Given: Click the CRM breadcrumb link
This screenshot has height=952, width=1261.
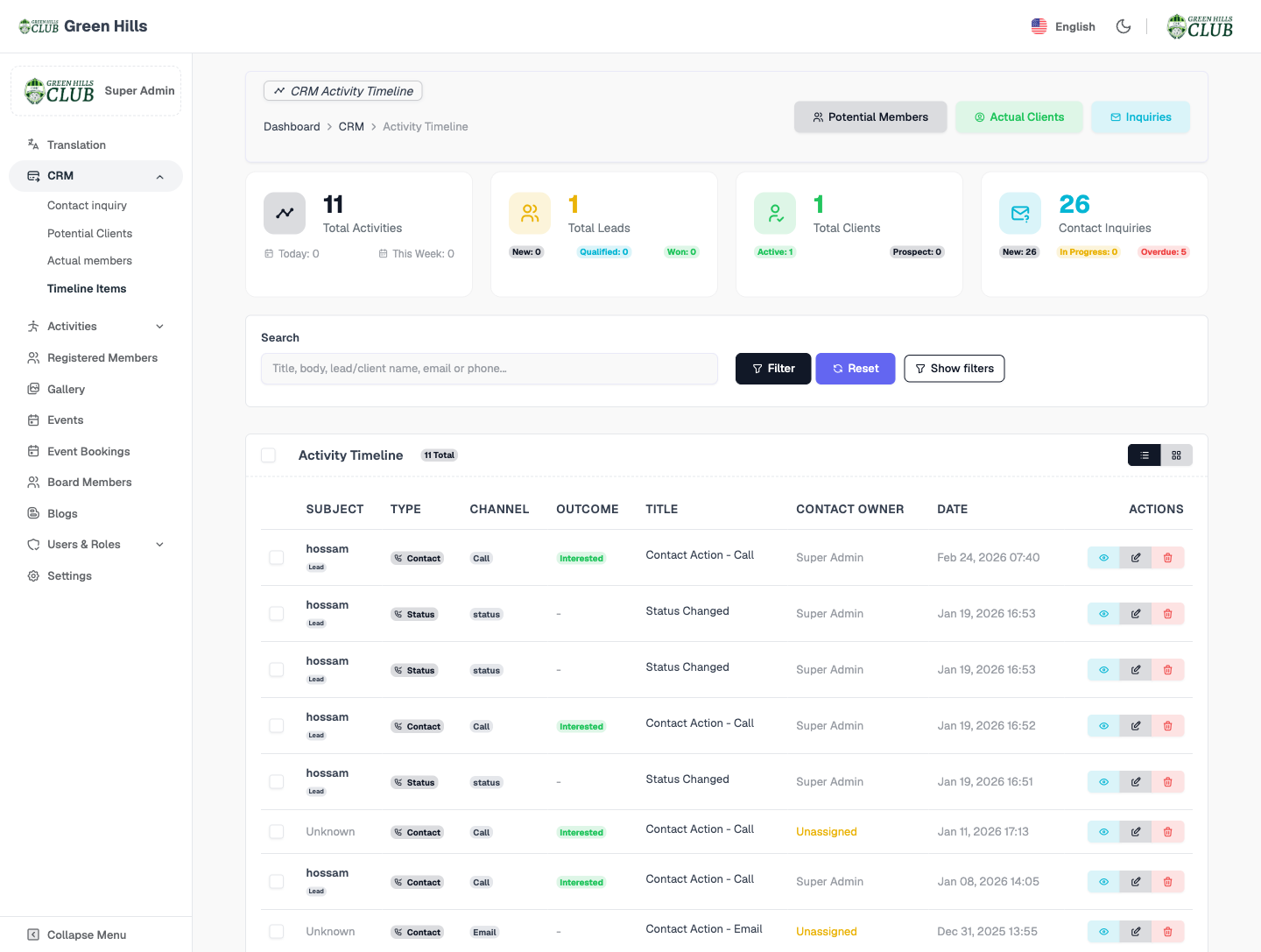Looking at the screenshot, I should [351, 127].
